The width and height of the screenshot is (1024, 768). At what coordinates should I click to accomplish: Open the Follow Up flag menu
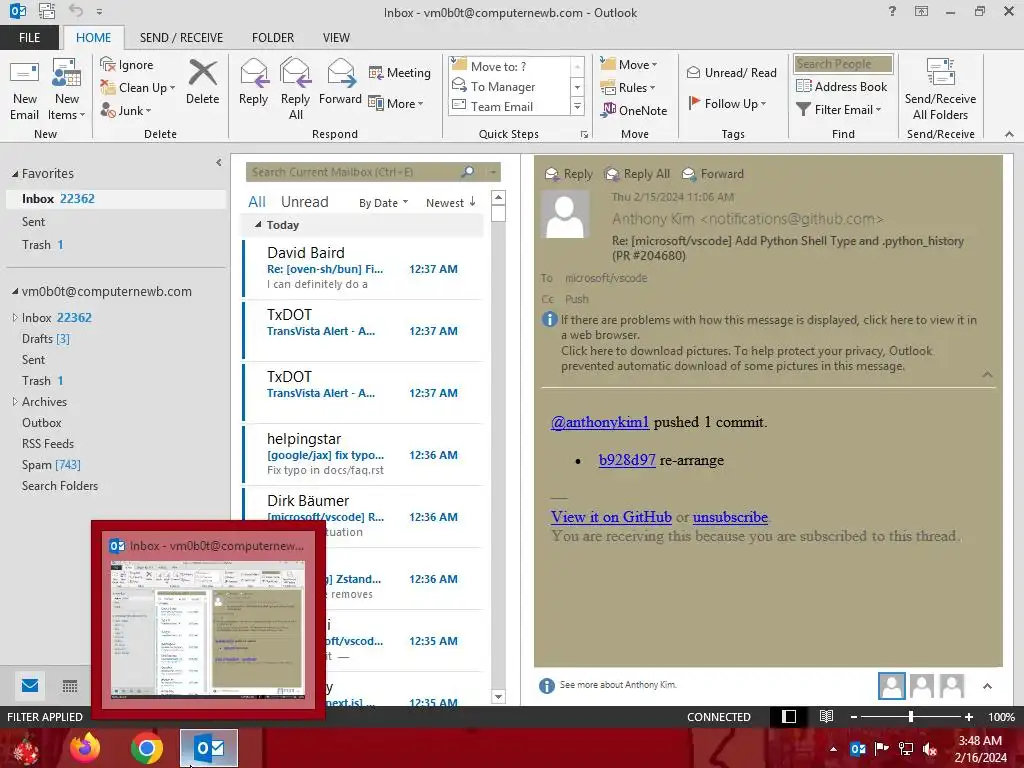[727, 103]
